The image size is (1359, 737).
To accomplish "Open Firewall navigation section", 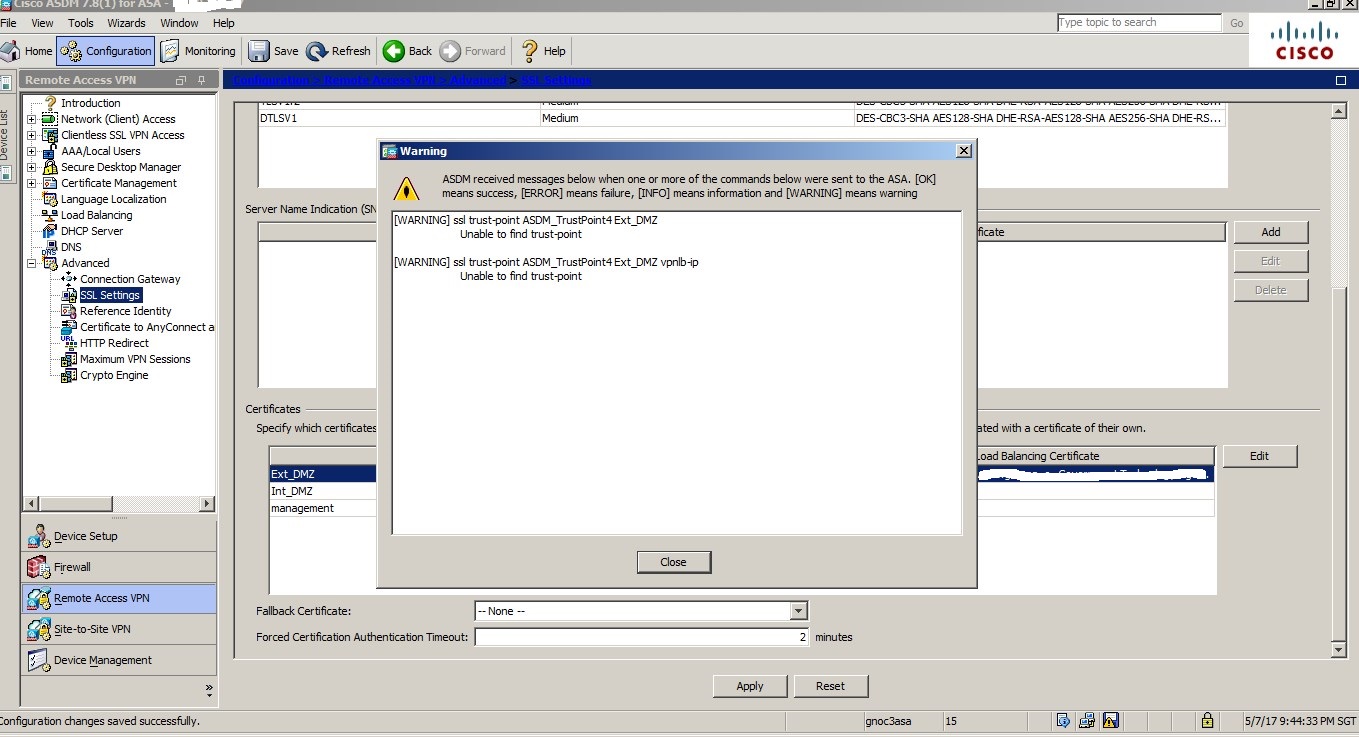I will coord(118,567).
